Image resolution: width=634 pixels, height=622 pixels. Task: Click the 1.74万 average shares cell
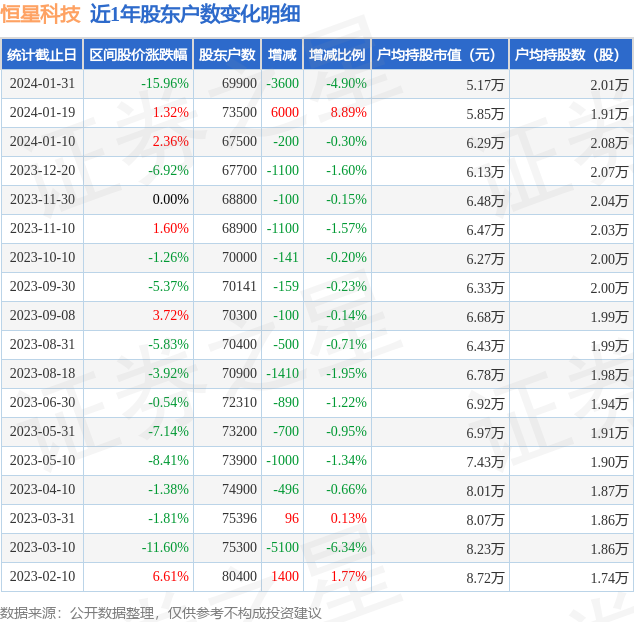click(x=609, y=577)
